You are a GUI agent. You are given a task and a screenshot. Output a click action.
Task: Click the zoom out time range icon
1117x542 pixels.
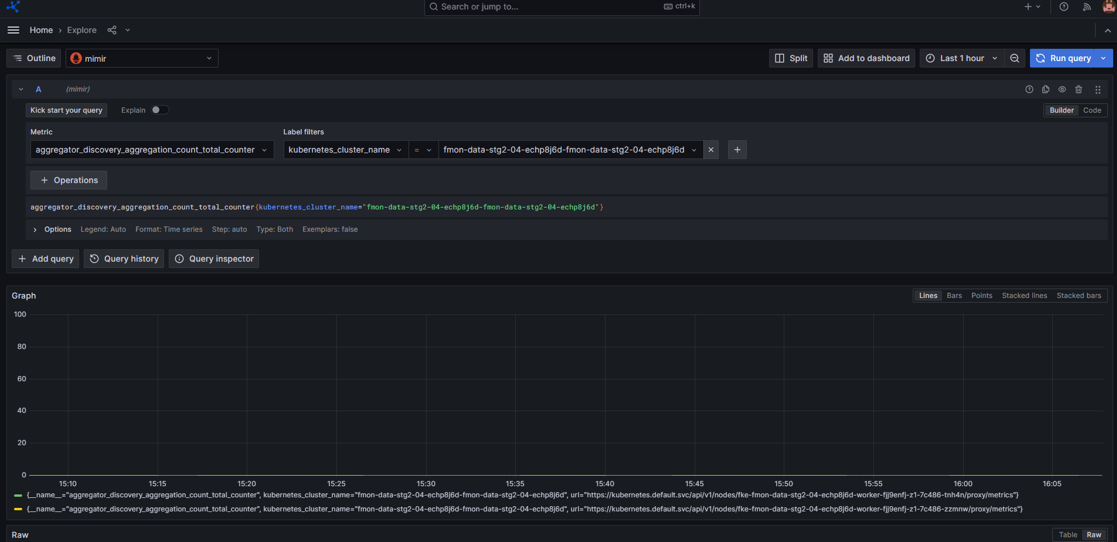point(1014,58)
